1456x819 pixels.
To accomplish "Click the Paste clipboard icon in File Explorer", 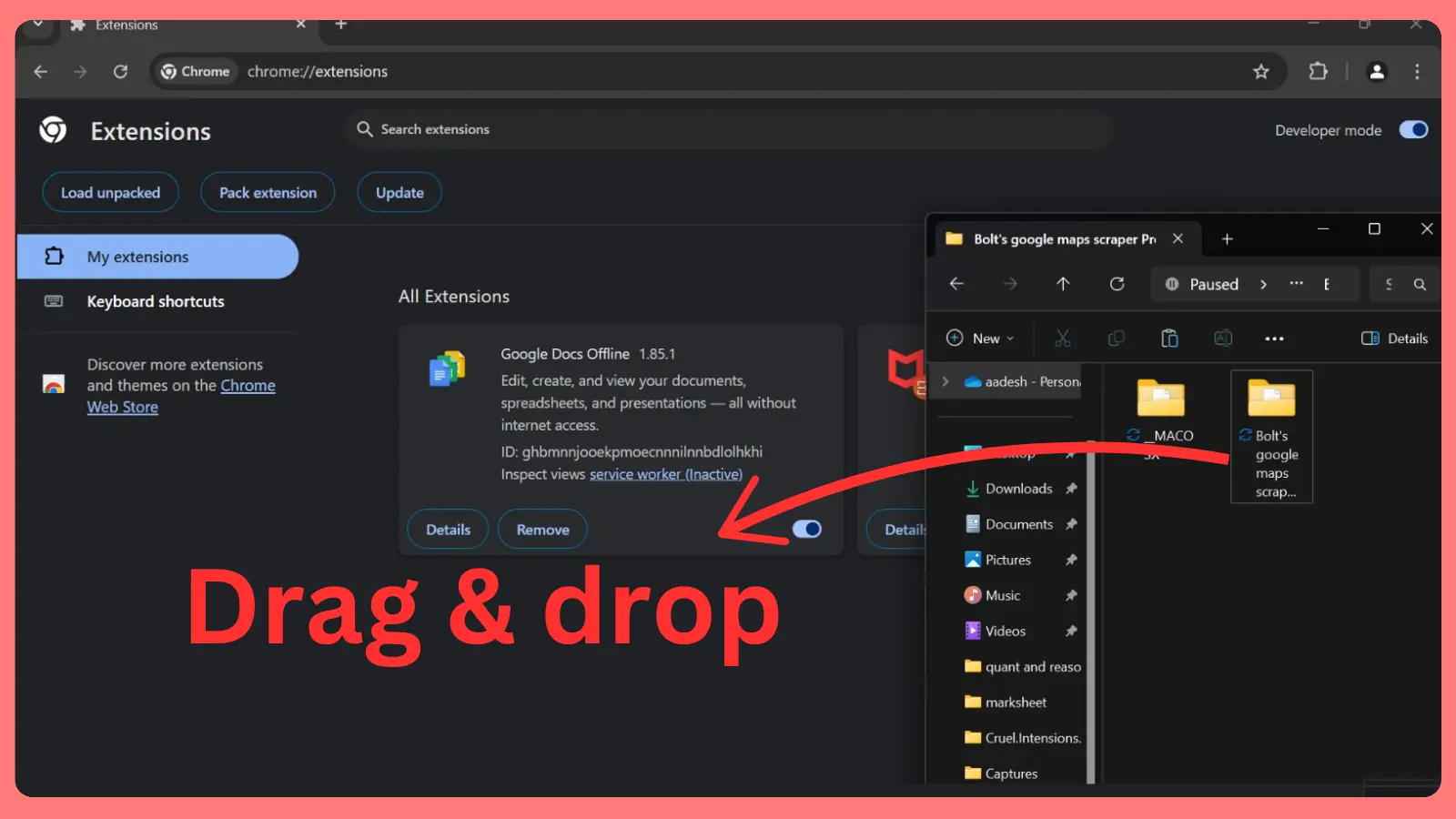I will pyautogui.click(x=1169, y=339).
